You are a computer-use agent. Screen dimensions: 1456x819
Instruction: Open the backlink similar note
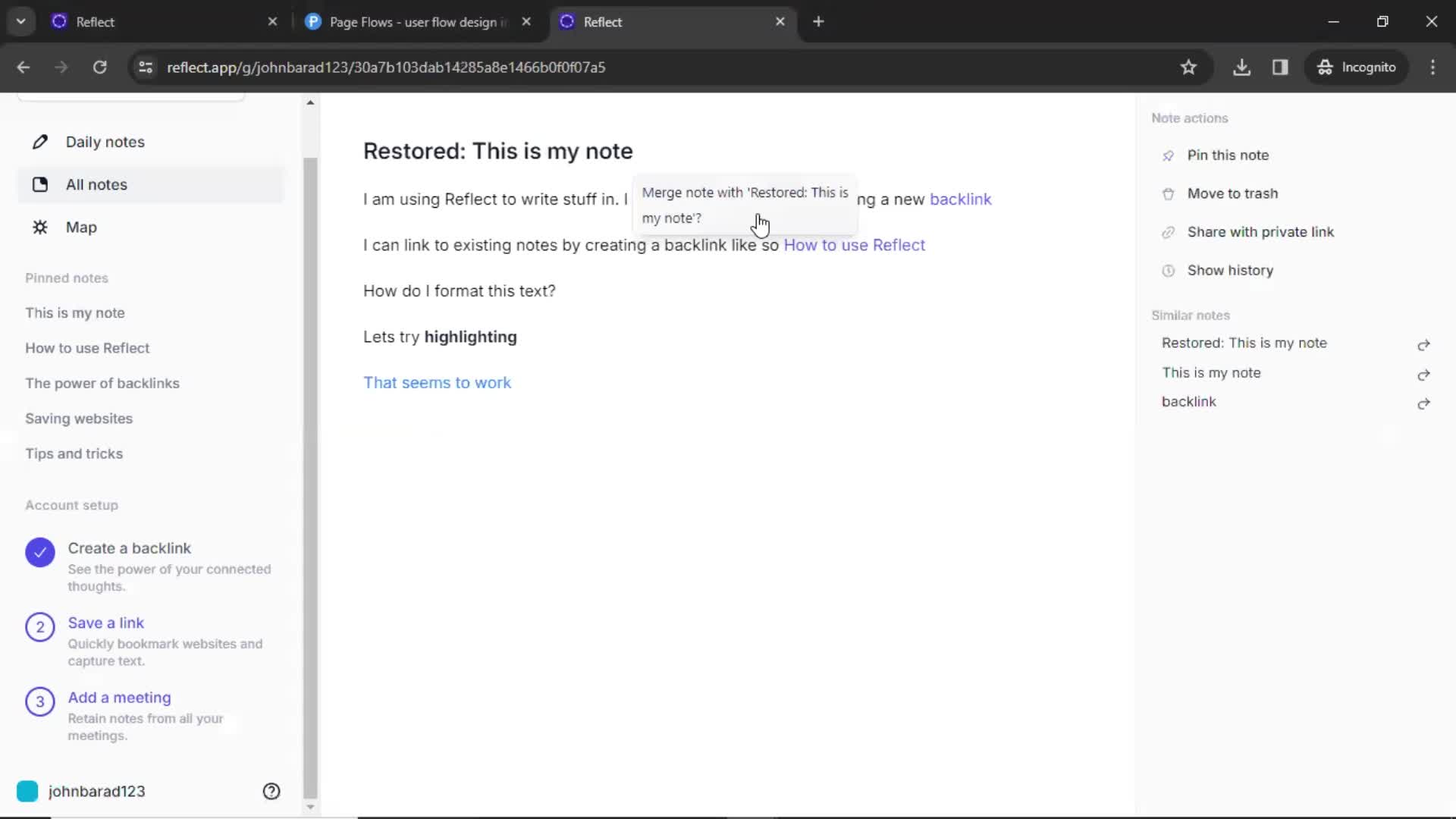[x=1188, y=401]
